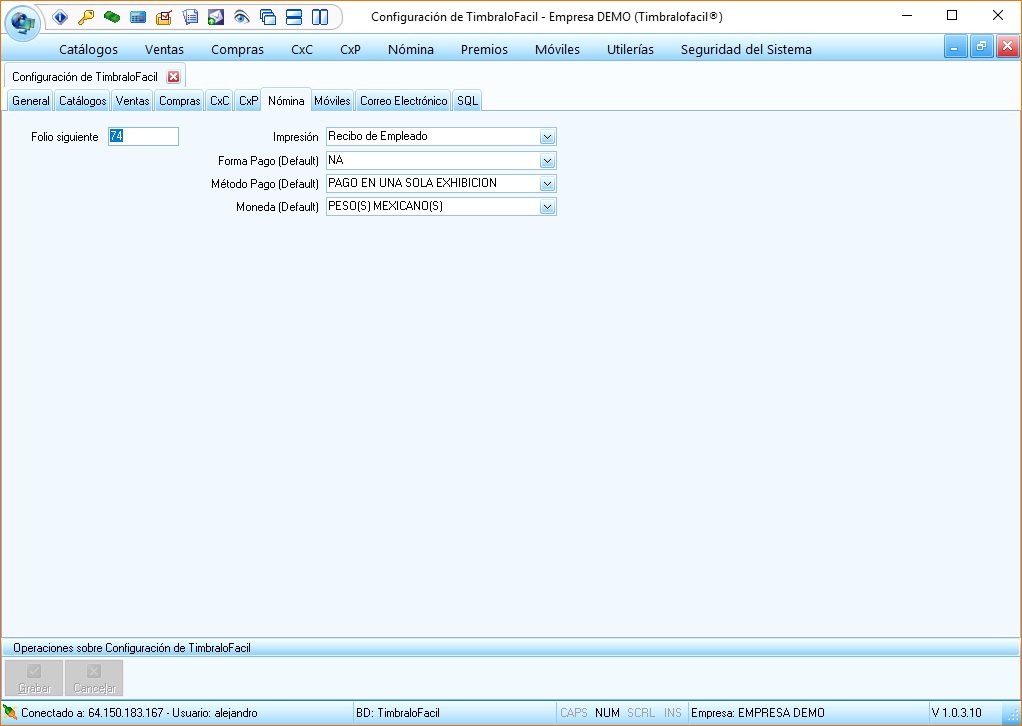Click the cascade windows icon

pos(268,17)
